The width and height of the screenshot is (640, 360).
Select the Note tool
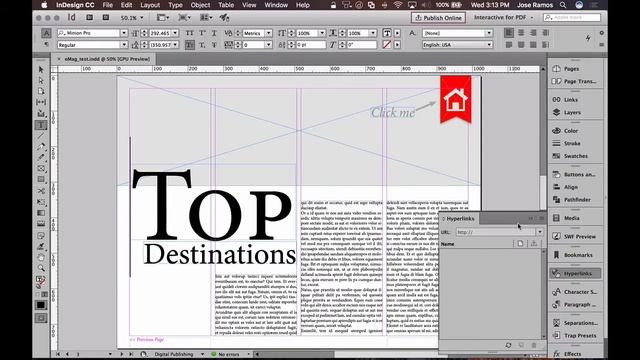coord(41,236)
